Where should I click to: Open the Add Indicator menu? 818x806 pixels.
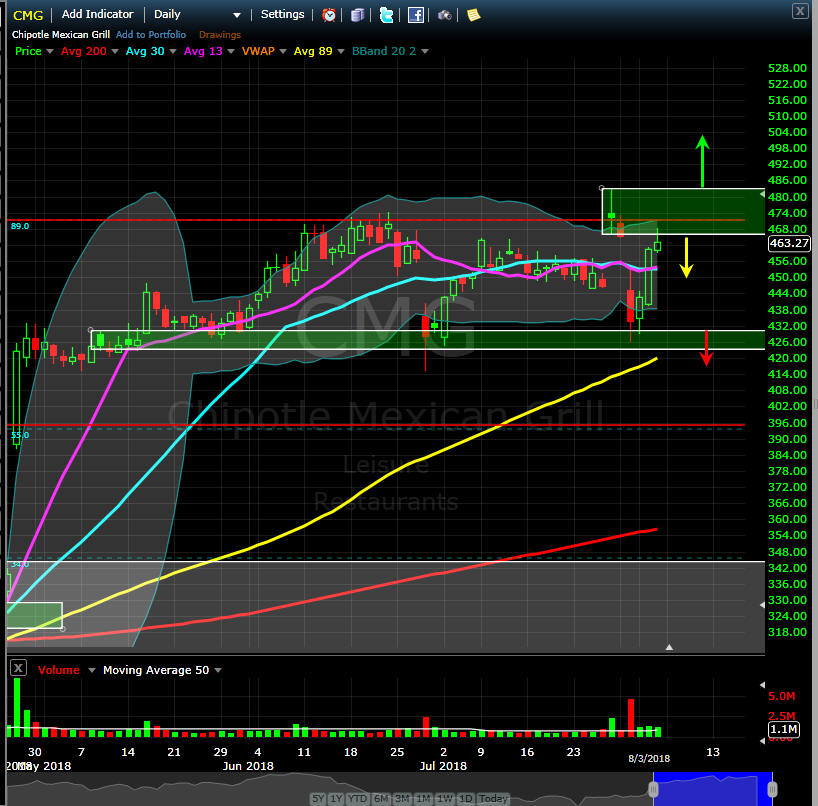97,15
